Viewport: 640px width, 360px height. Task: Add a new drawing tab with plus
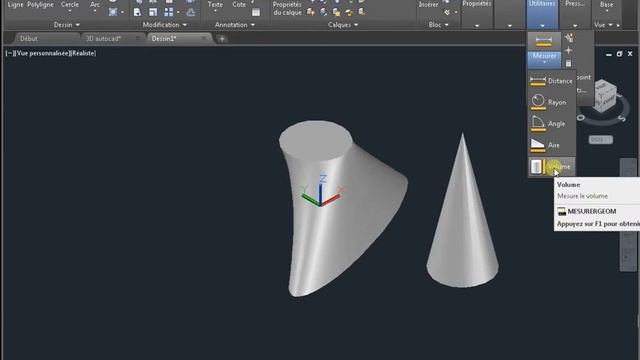tap(222, 39)
